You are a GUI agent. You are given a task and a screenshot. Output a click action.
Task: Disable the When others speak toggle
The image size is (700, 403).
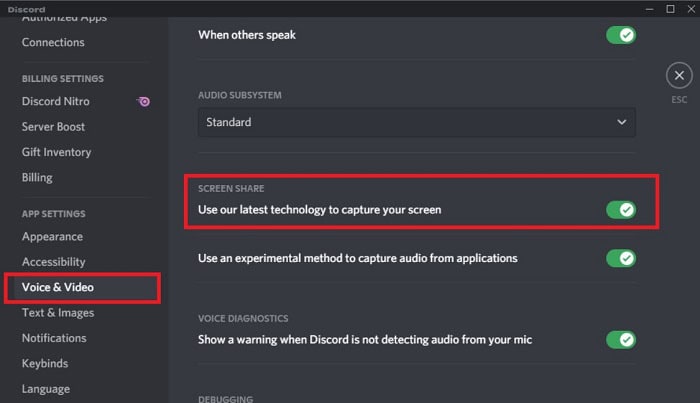[621, 35]
